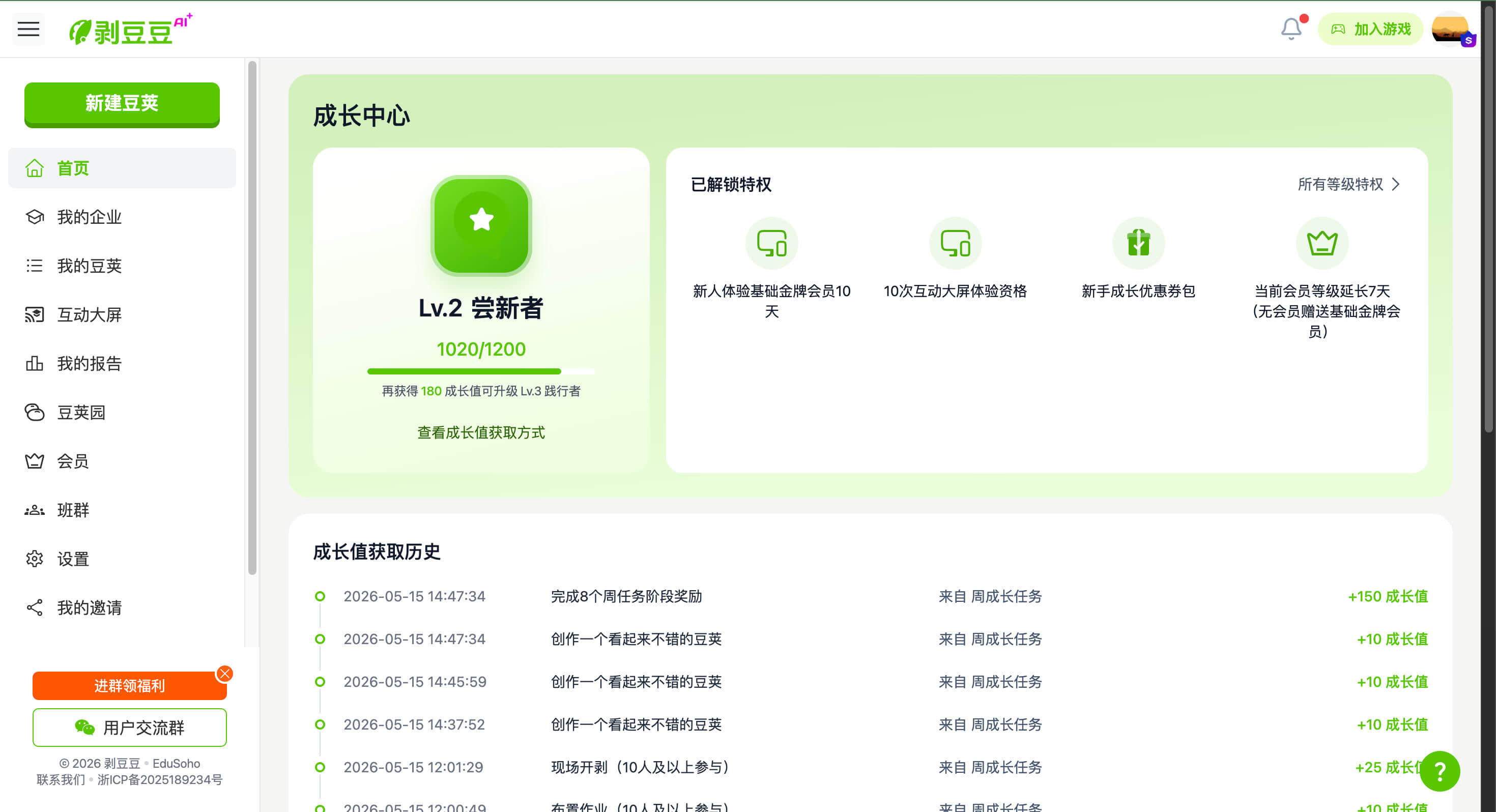Click the 新手成长优惠券包 gift icon
The image size is (1496, 812).
tap(1138, 243)
